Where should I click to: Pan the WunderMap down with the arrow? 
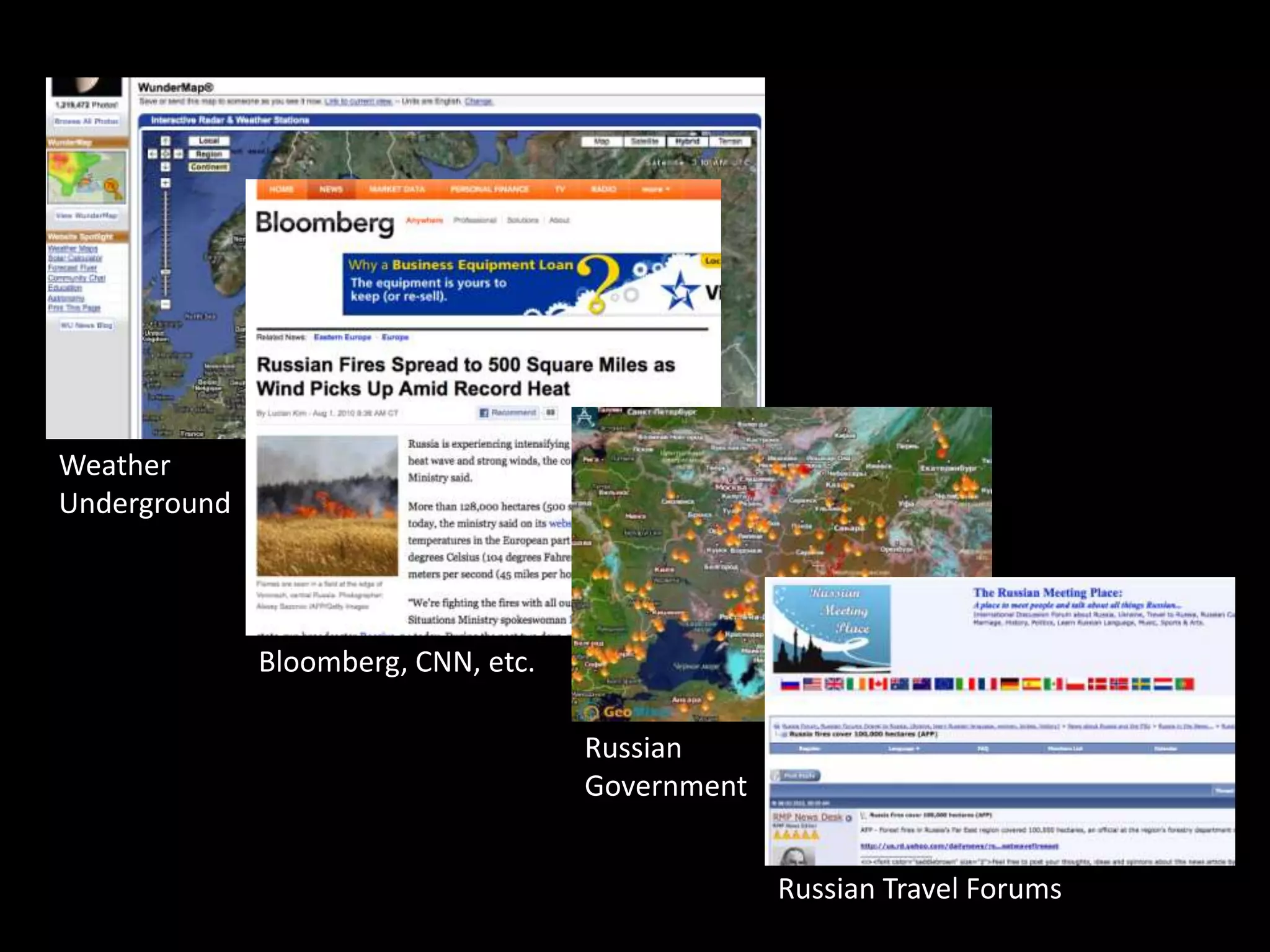coord(166,167)
